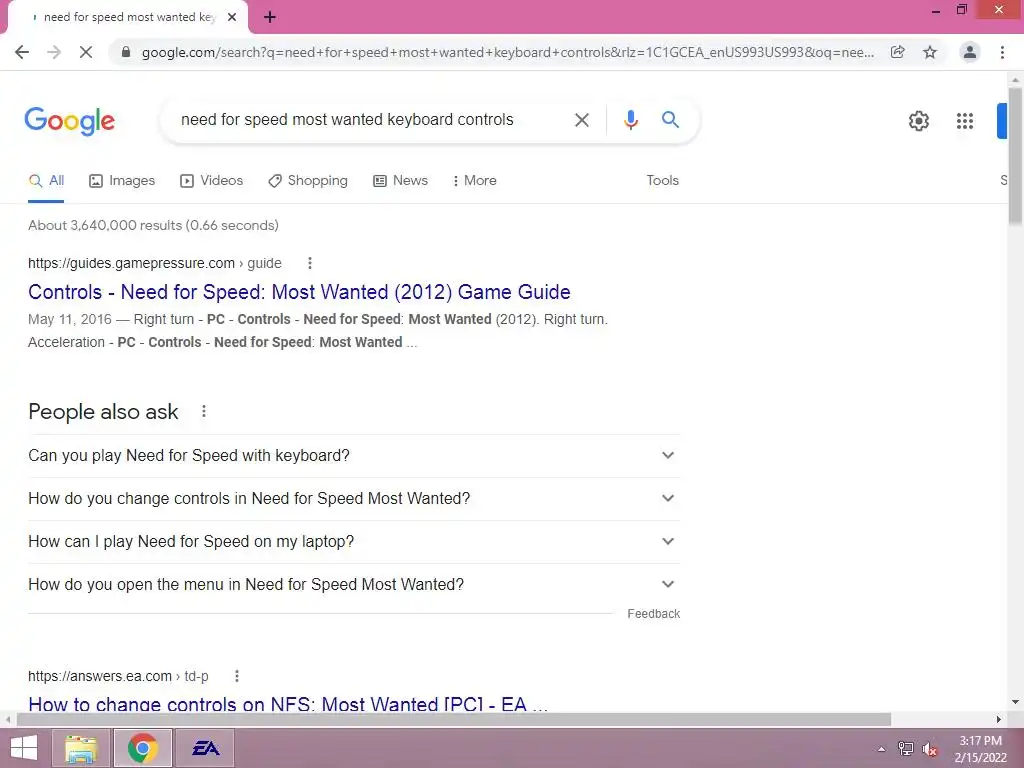Share this page from address bar
1024x768 pixels.
tap(898, 52)
